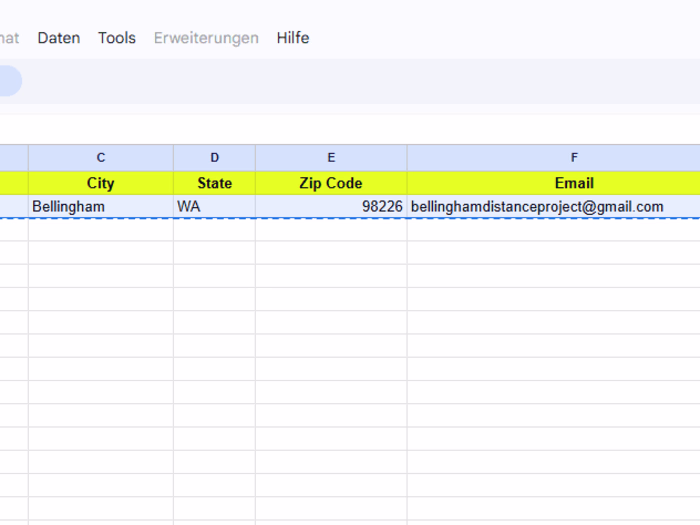The image size is (700, 525).
Task: Click the State header cell
Action: 215,183
